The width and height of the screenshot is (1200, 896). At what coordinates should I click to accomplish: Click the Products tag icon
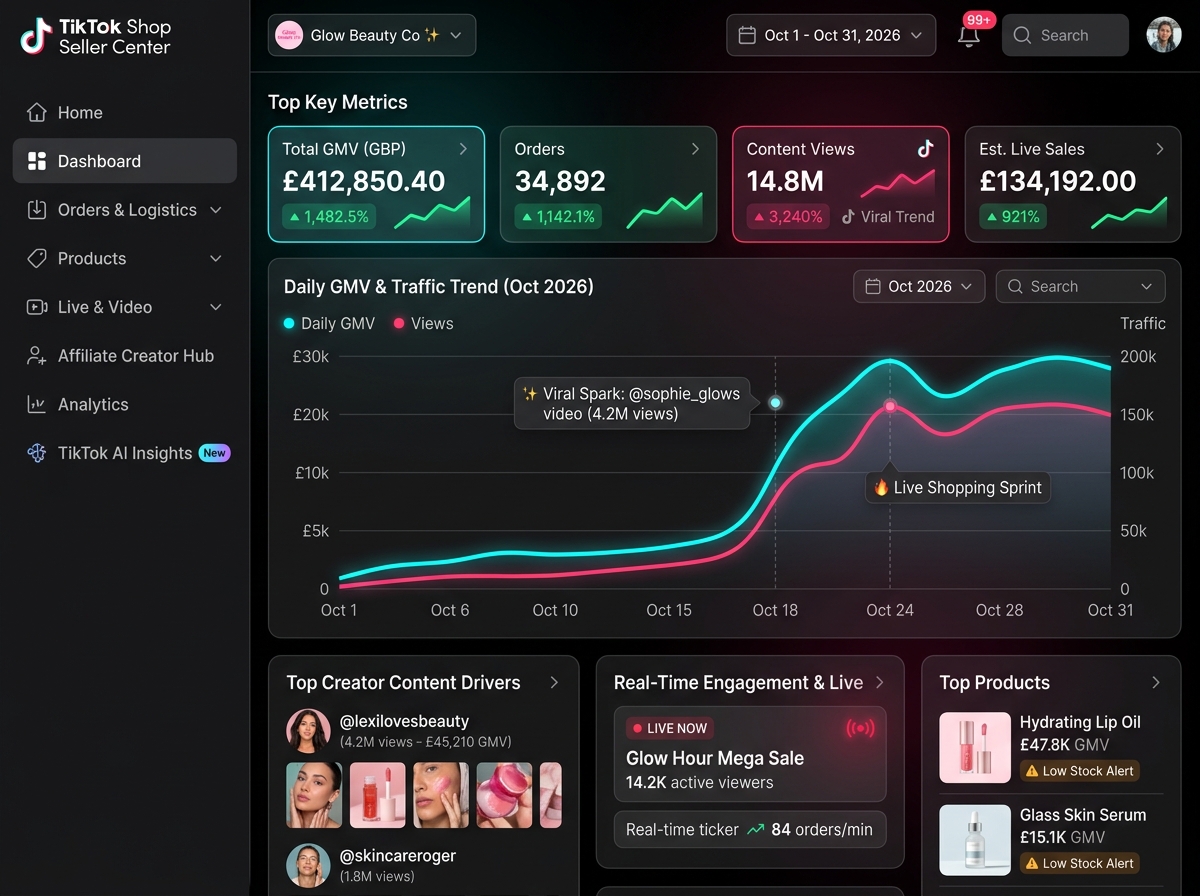click(x=37, y=258)
